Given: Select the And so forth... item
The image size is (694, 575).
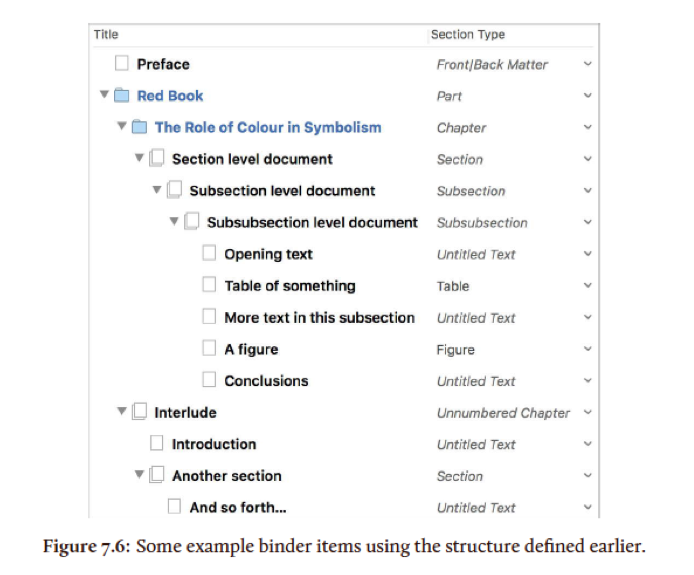Looking at the screenshot, I should click(x=238, y=508).
